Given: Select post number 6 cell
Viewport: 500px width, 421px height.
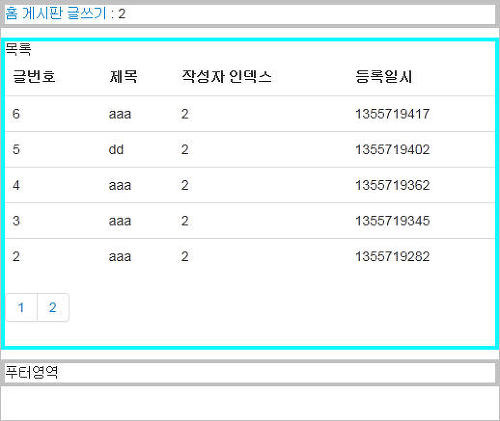Looking at the screenshot, I should pyautogui.click(x=16, y=114).
